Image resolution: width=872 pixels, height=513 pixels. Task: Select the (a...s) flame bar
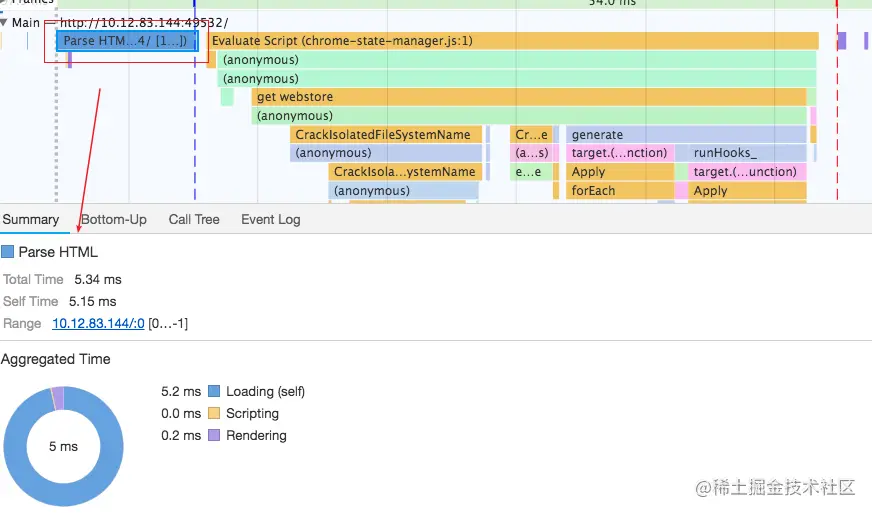(x=531, y=153)
